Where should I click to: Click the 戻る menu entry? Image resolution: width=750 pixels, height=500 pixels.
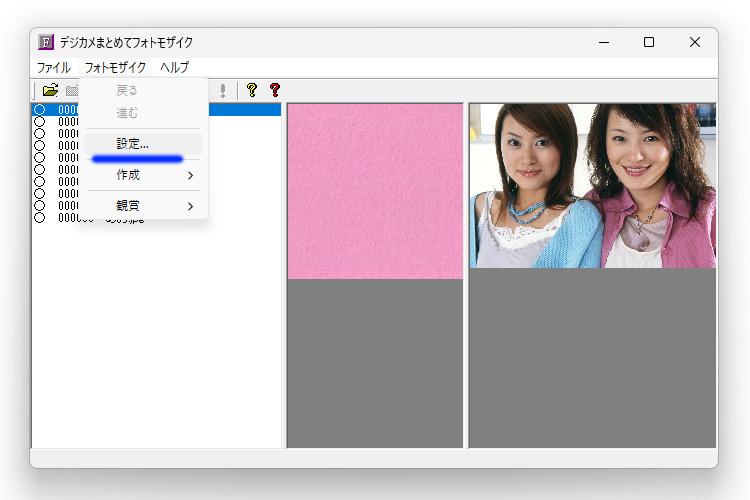[x=127, y=91]
